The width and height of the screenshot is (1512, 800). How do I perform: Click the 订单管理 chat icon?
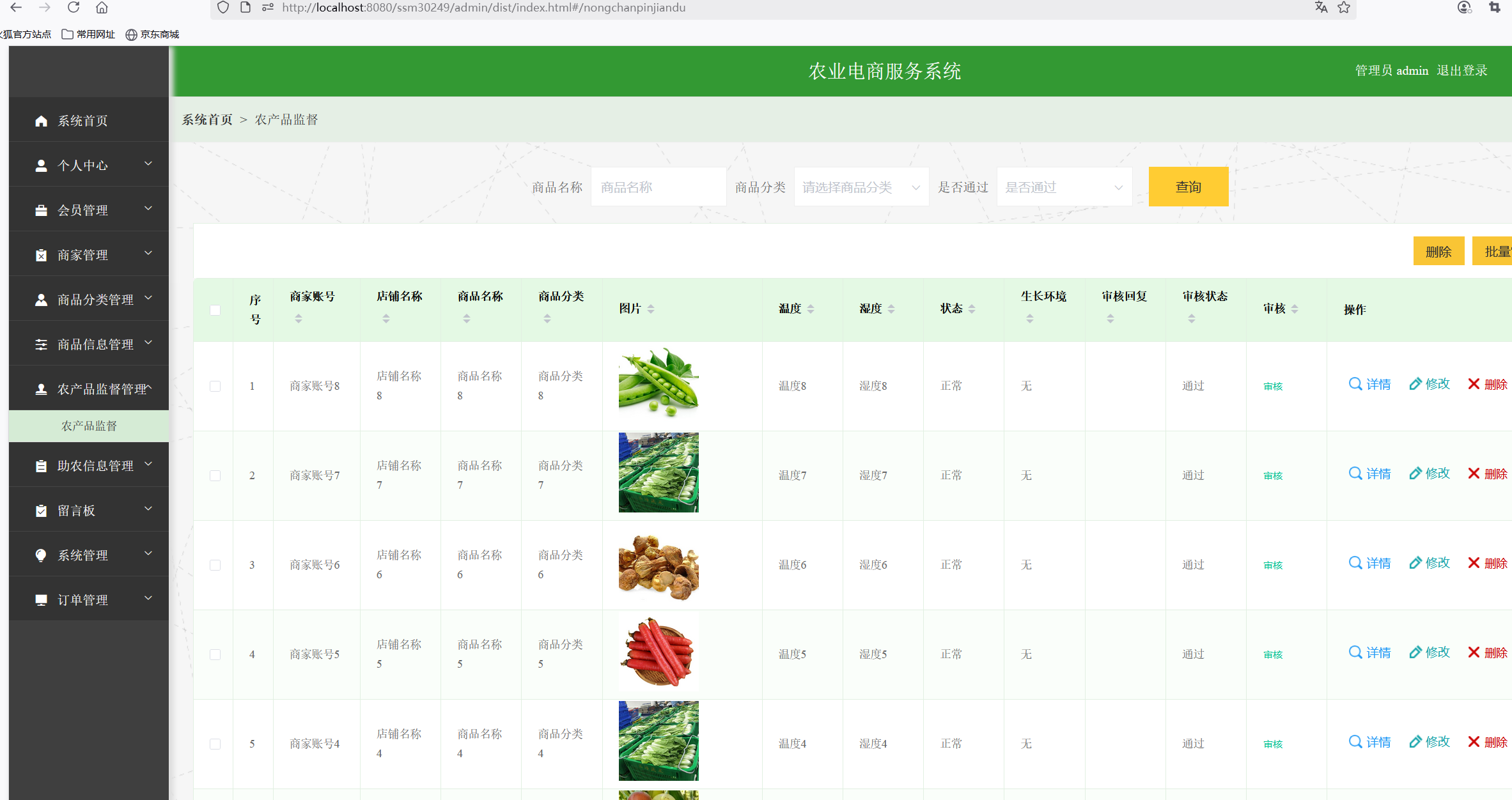click(41, 599)
